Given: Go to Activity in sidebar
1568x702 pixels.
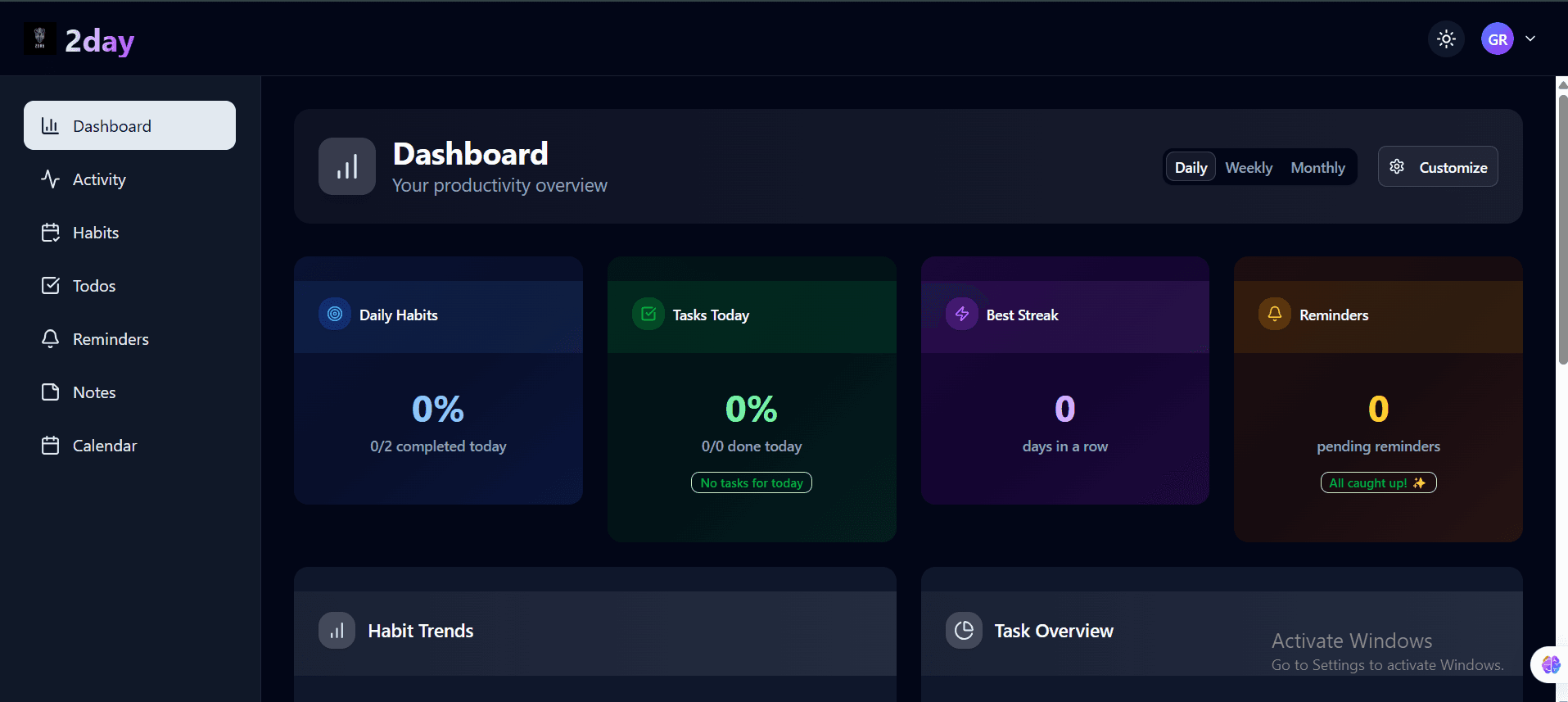Looking at the screenshot, I should coord(129,179).
